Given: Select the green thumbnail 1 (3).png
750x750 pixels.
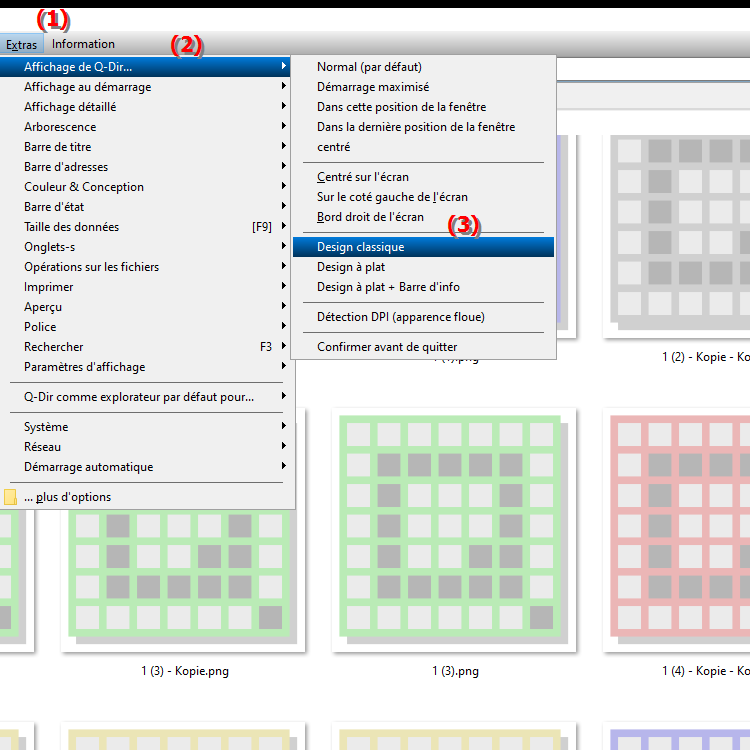Looking at the screenshot, I should click(x=454, y=530).
